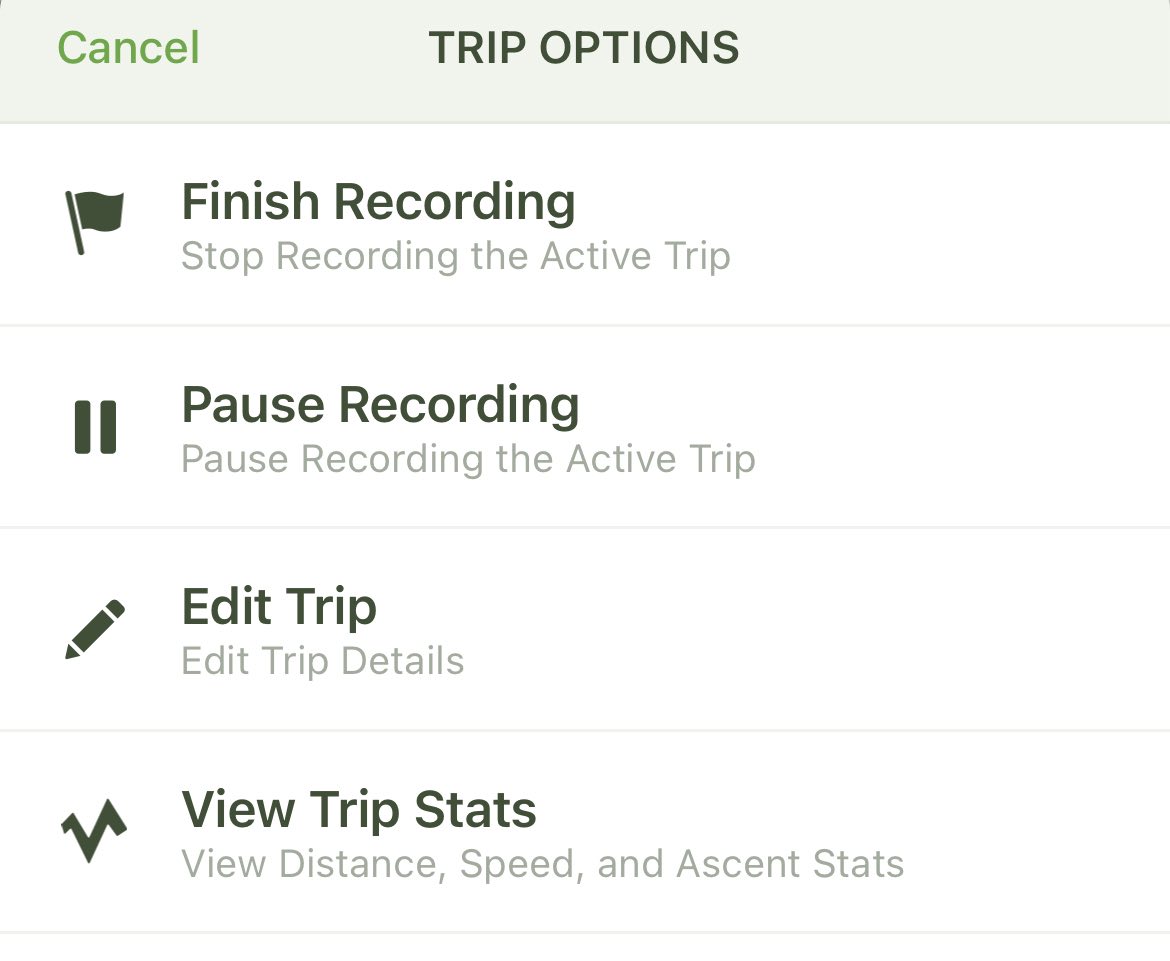Click header bar between Cancel and title
The height and width of the screenshot is (961, 1170).
coord(313,49)
